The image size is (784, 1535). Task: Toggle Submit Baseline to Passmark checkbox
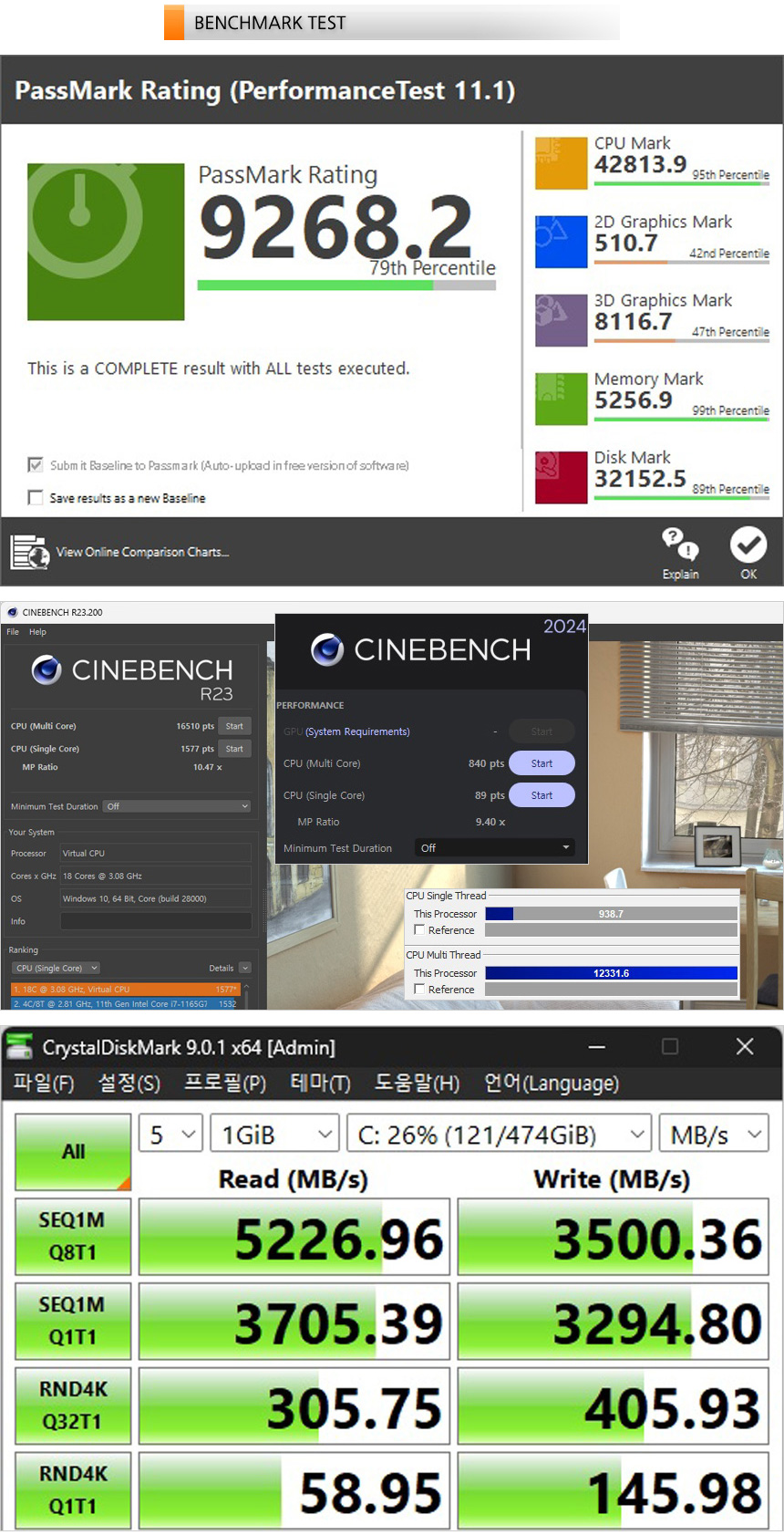(36, 465)
